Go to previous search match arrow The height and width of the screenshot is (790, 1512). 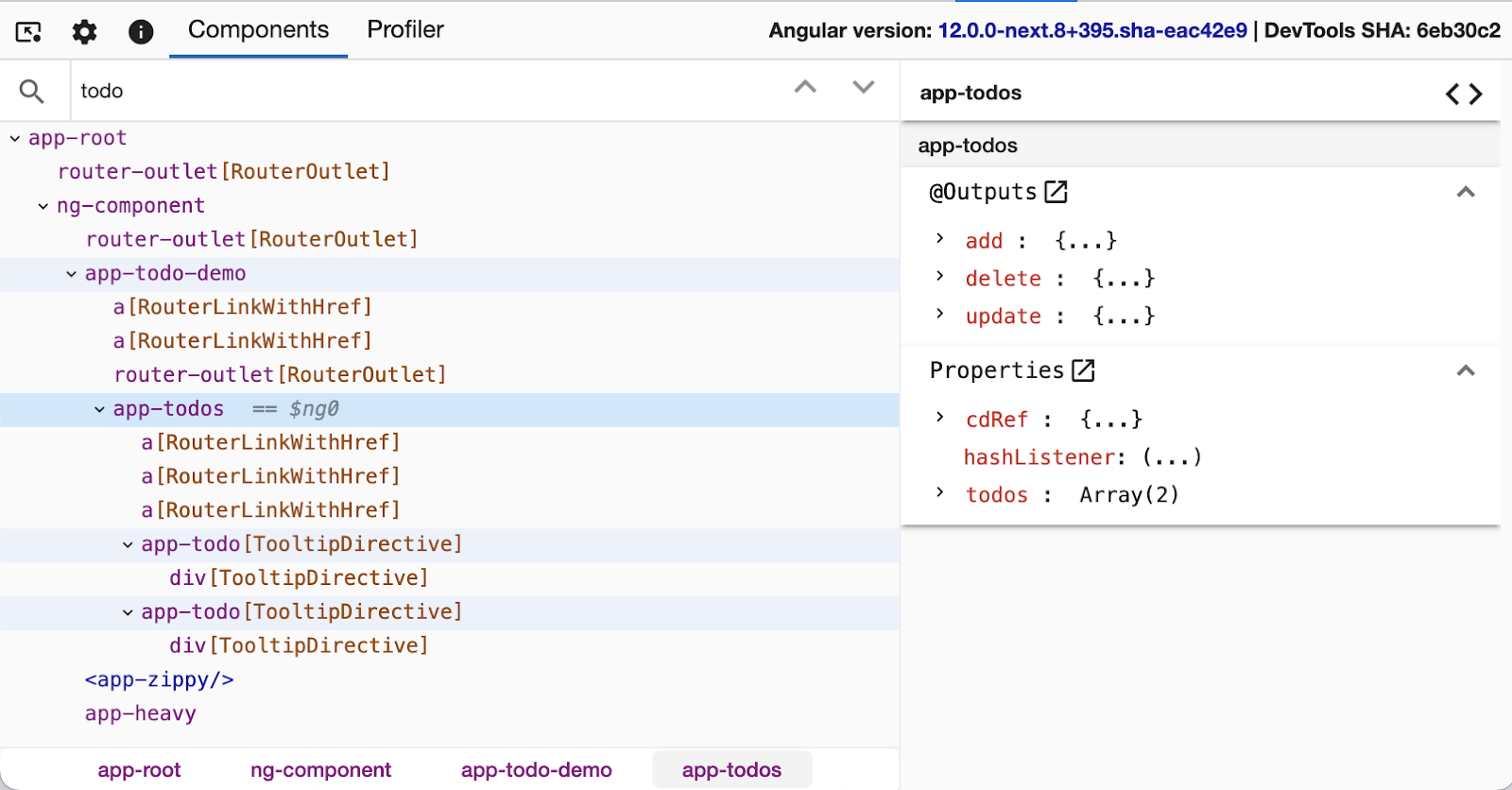(x=805, y=87)
